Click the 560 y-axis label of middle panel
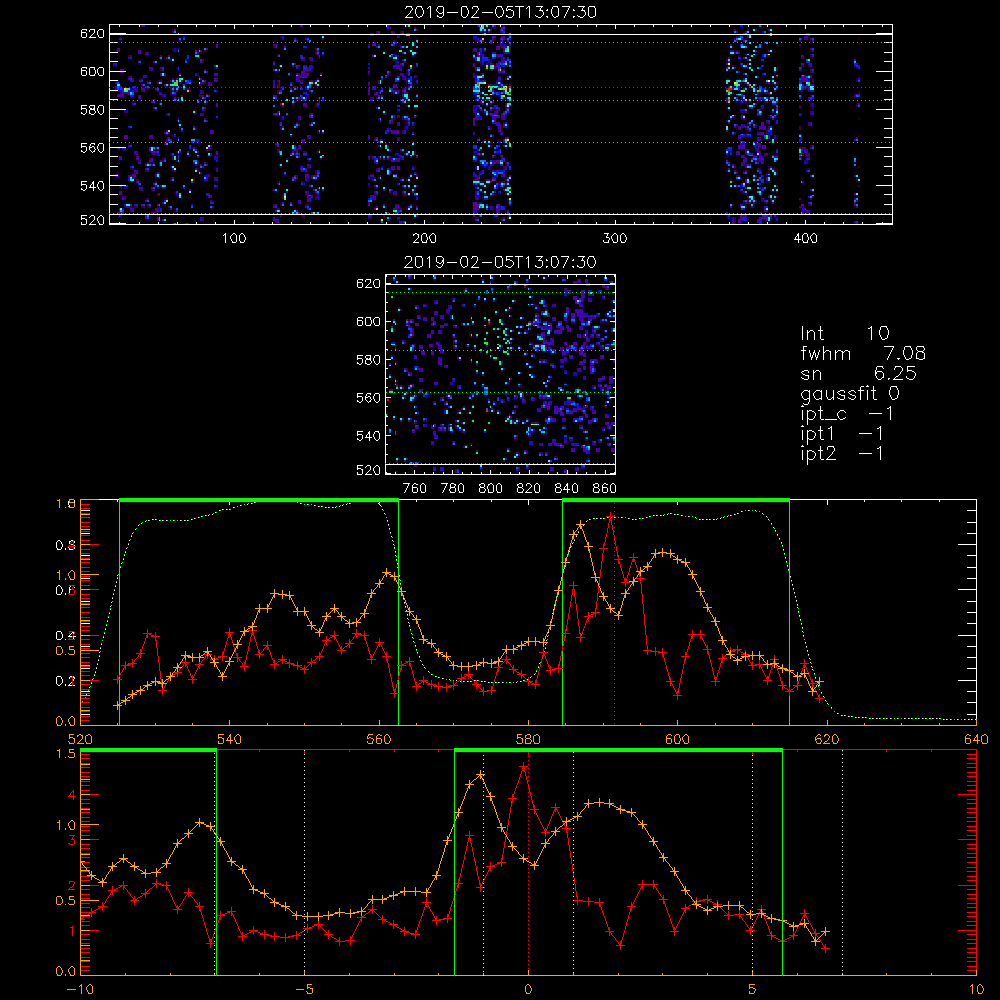Image resolution: width=1000 pixels, height=1000 pixels. tap(369, 398)
